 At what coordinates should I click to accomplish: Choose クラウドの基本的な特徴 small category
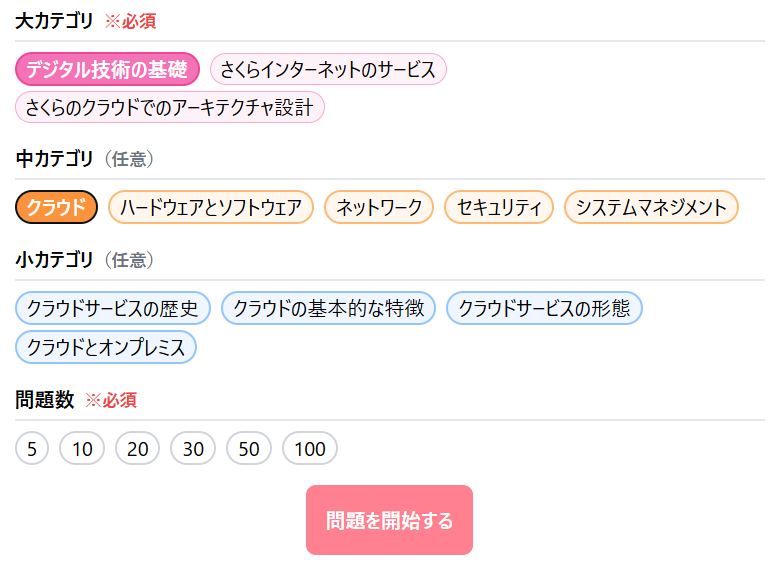click(328, 308)
